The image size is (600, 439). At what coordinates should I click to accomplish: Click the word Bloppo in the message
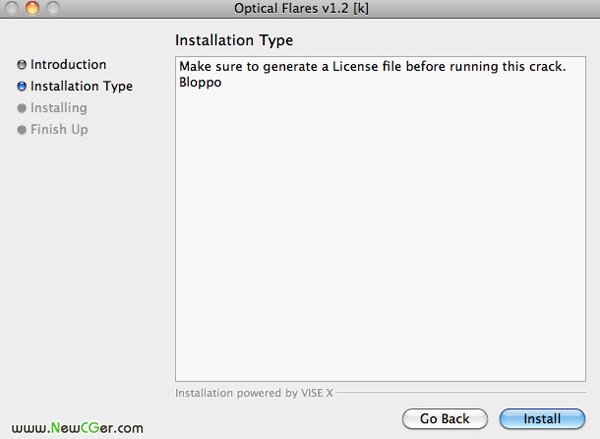pos(200,82)
